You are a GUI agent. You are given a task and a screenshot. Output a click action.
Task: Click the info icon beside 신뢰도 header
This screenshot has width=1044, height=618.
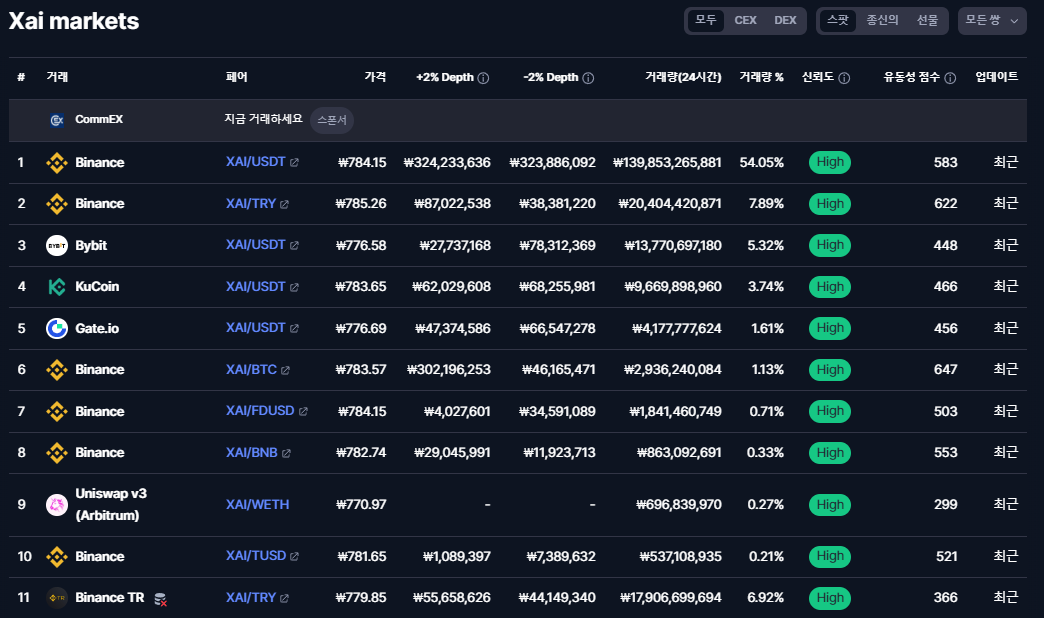[844, 78]
